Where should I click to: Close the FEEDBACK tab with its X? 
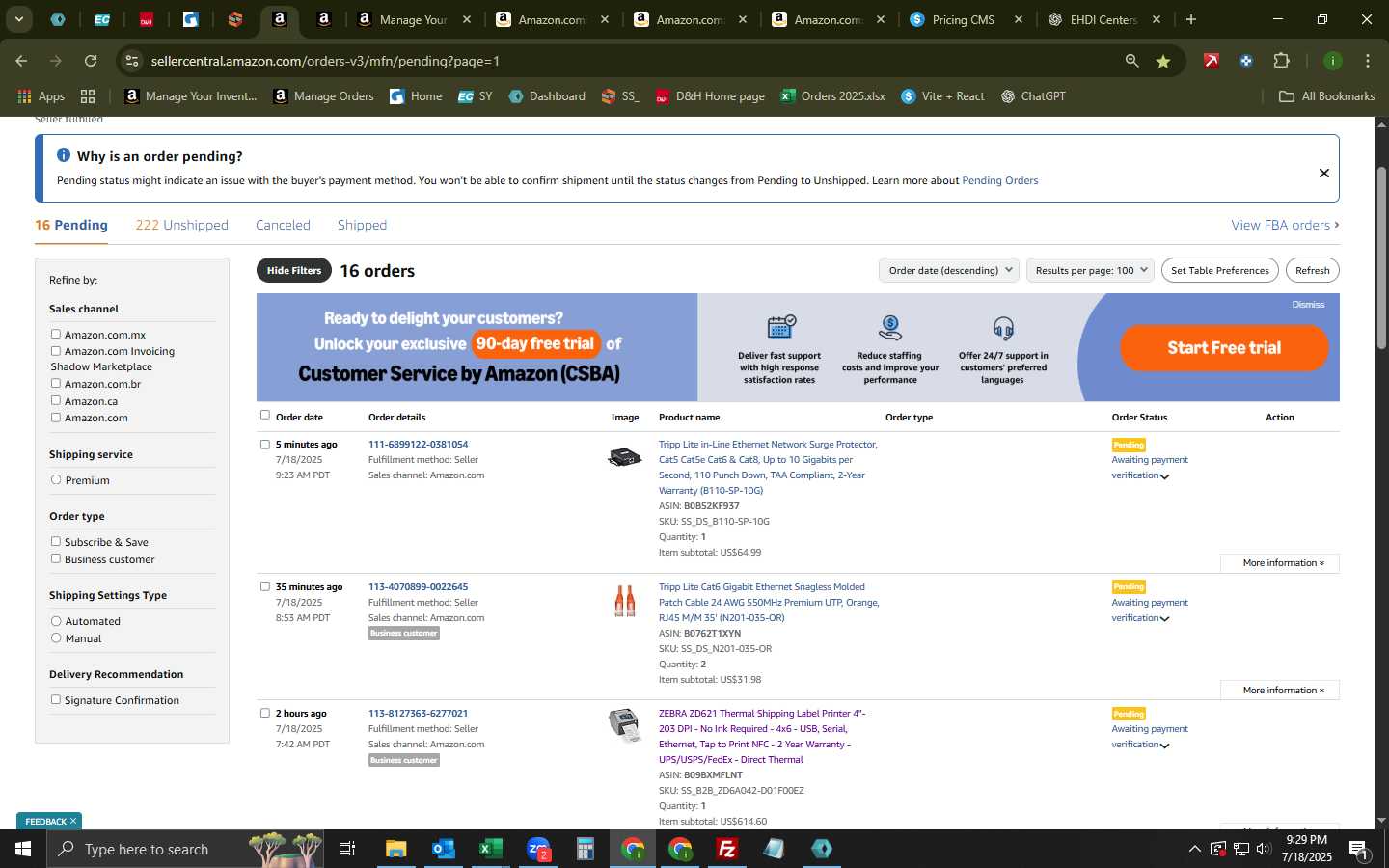click(x=73, y=821)
